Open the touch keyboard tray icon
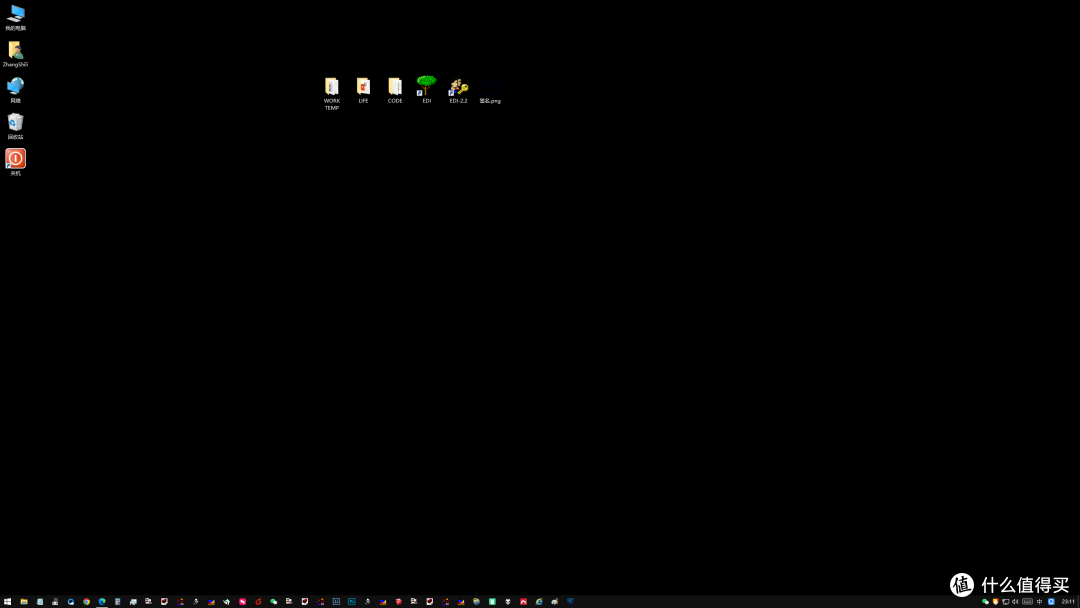The height and width of the screenshot is (608, 1080). (x=1027, y=601)
